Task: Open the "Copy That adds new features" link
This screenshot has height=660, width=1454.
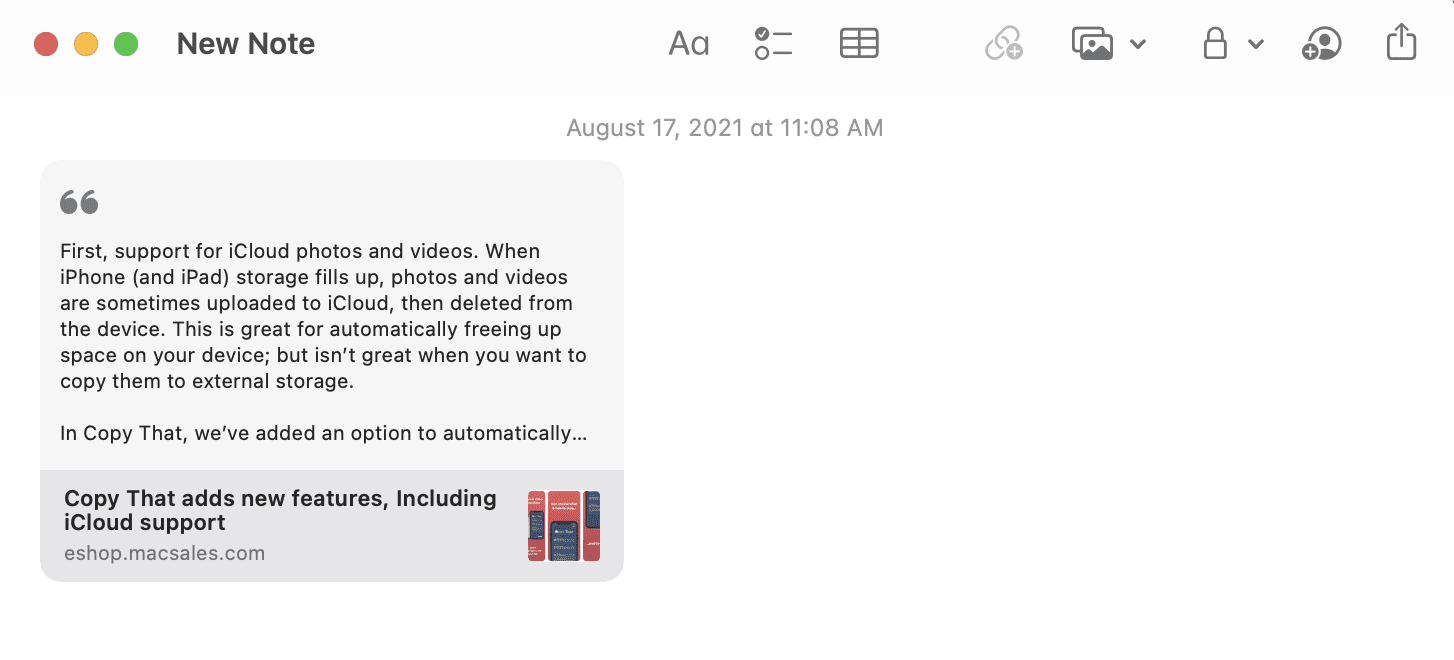Action: point(280,510)
